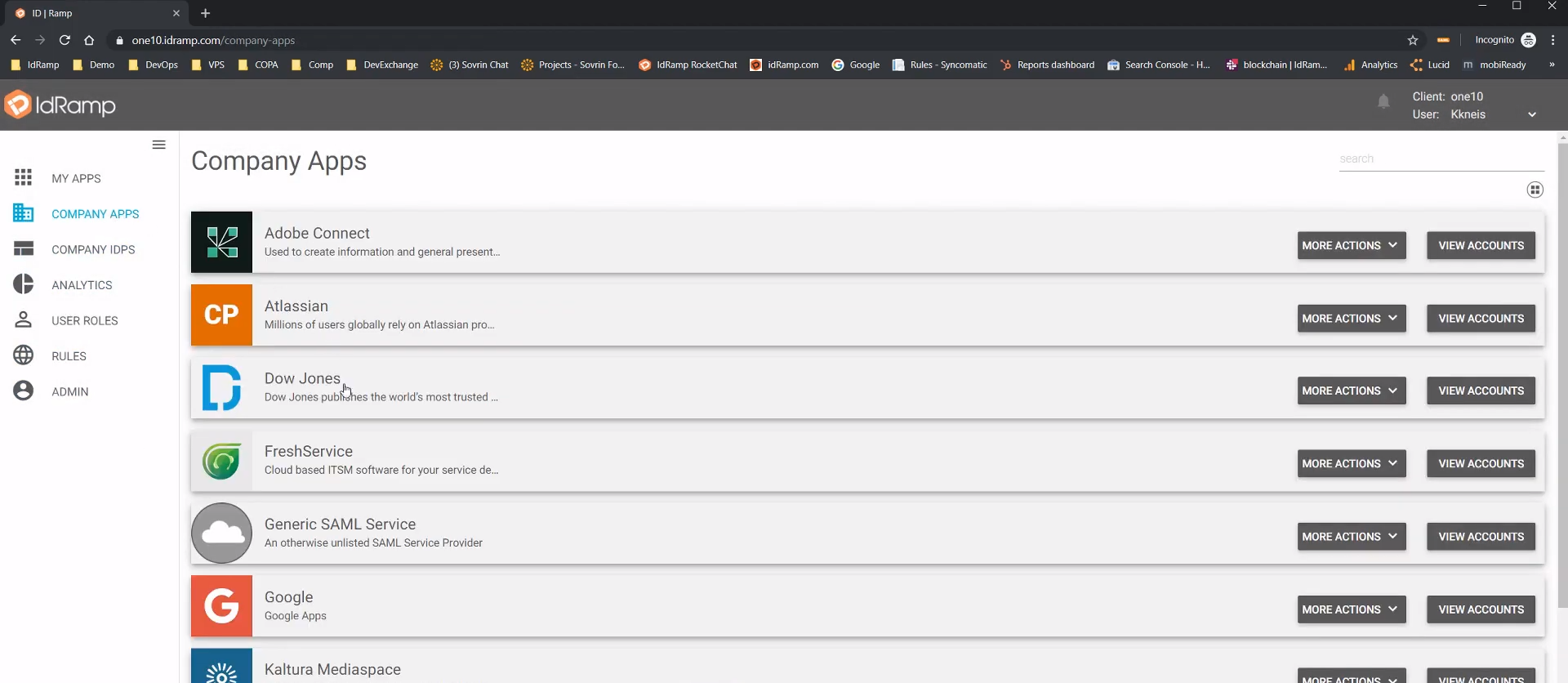Switch to grid view icon
Viewport: 1568px width, 683px height.
tap(1535, 190)
